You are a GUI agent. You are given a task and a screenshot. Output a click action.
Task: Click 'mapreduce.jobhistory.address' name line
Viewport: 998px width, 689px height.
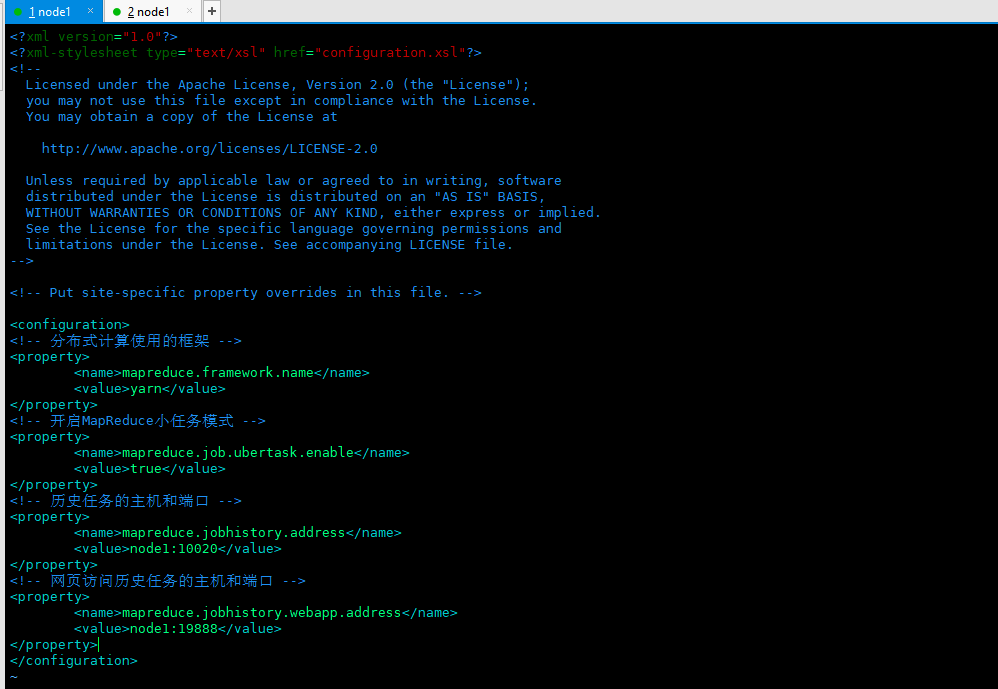pyautogui.click(x=237, y=532)
